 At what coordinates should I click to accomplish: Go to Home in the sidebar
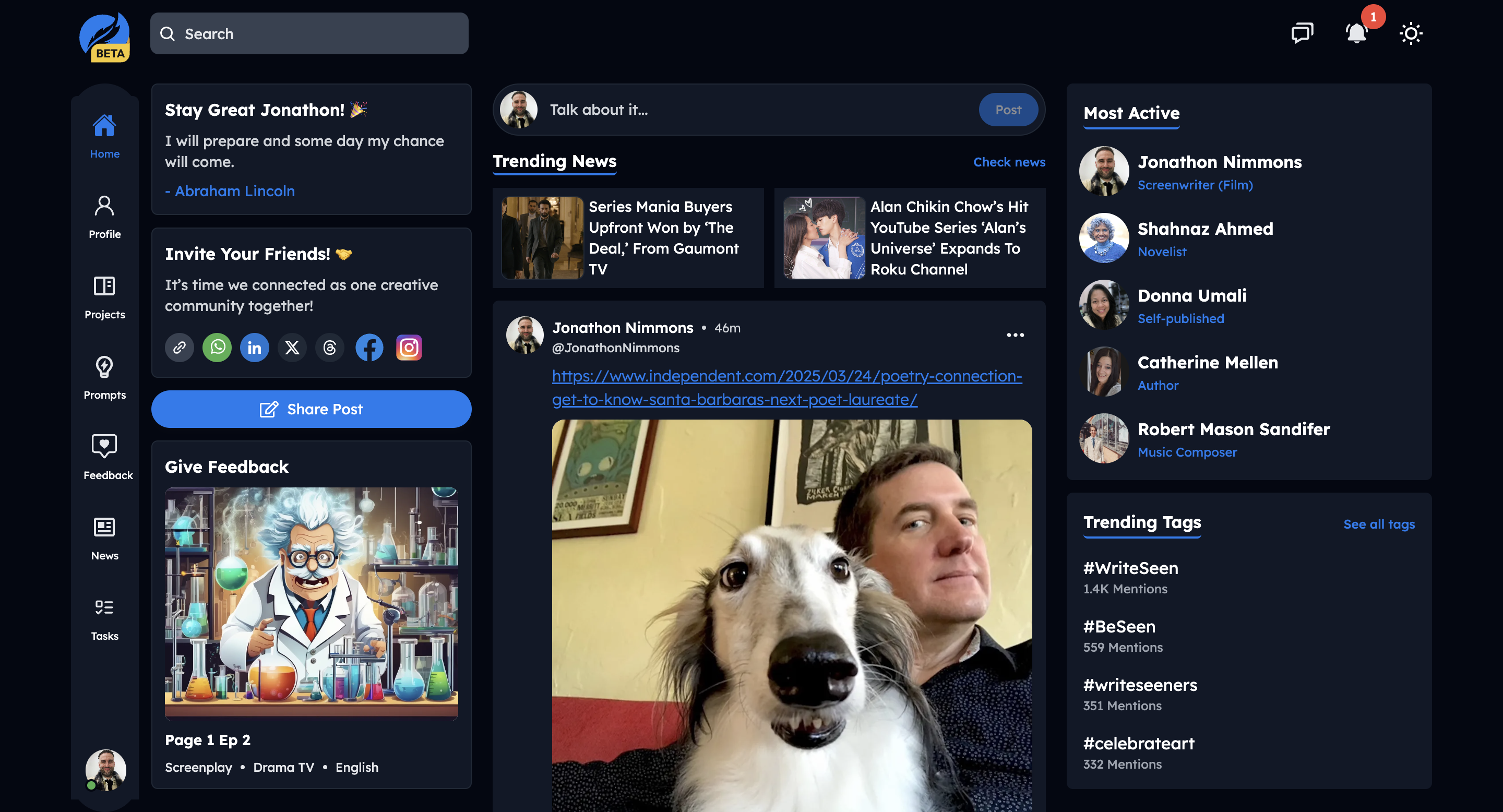coord(104,136)
